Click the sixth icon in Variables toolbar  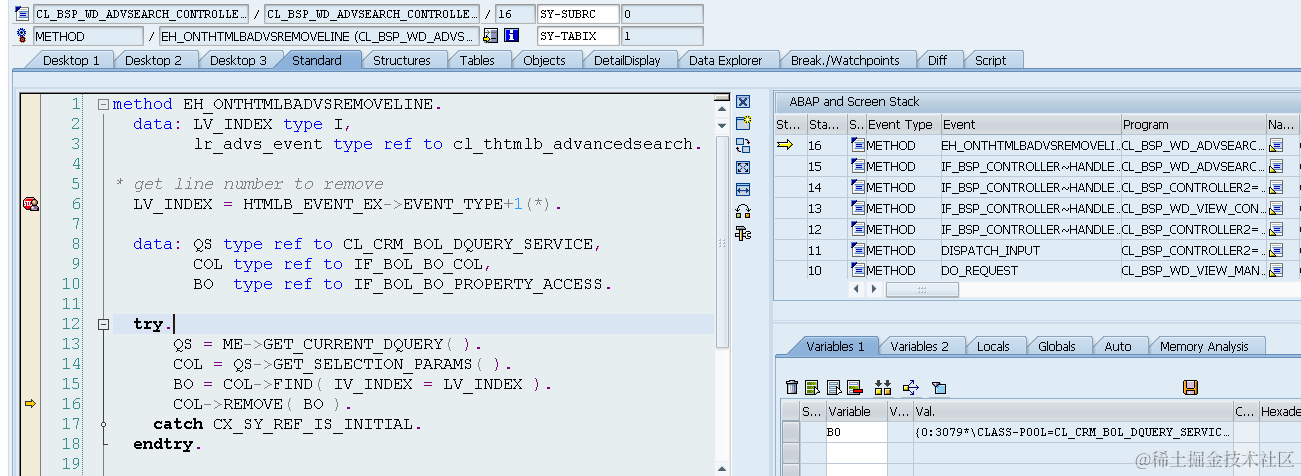(910, 387)
